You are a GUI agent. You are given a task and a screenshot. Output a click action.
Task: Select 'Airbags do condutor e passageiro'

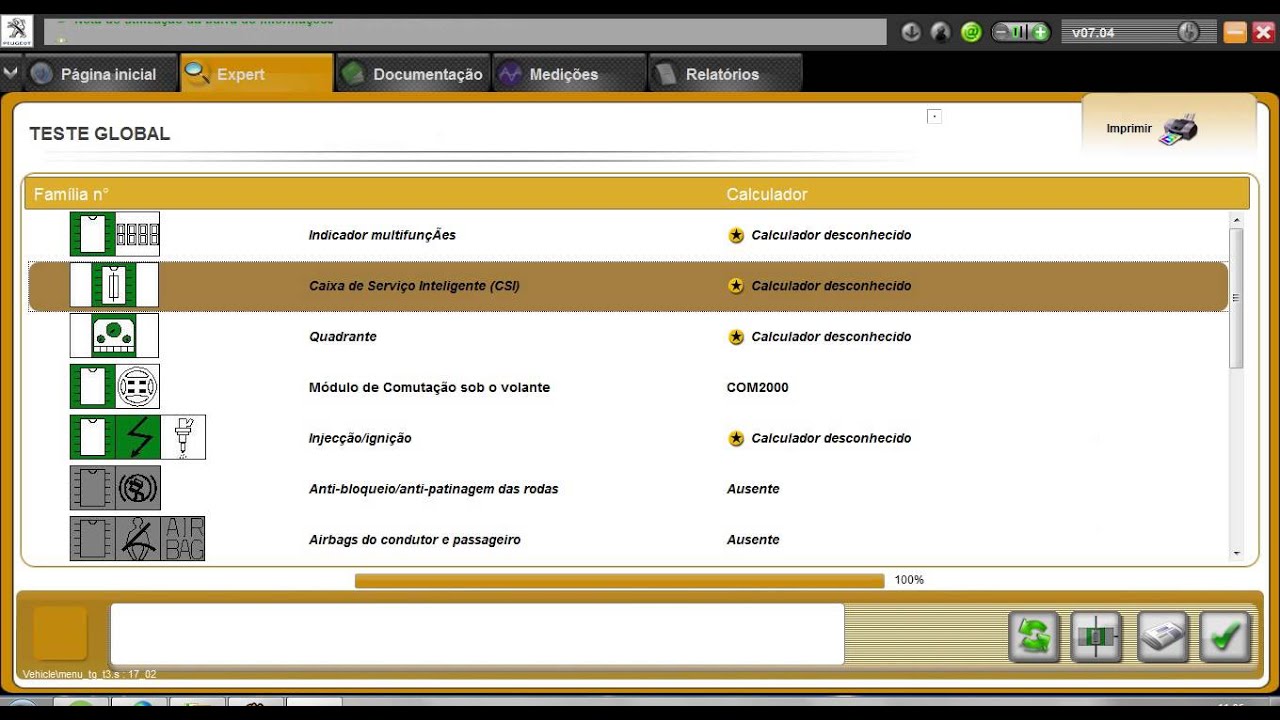point(414,540)
